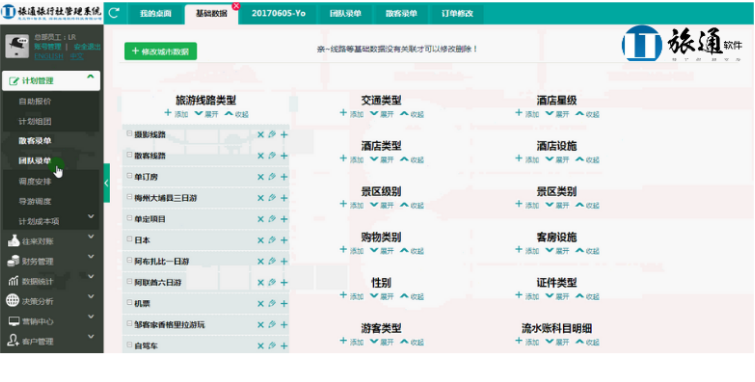
Task: Switch to the 我的桌面 tab
Action: [x=156, y=14]
